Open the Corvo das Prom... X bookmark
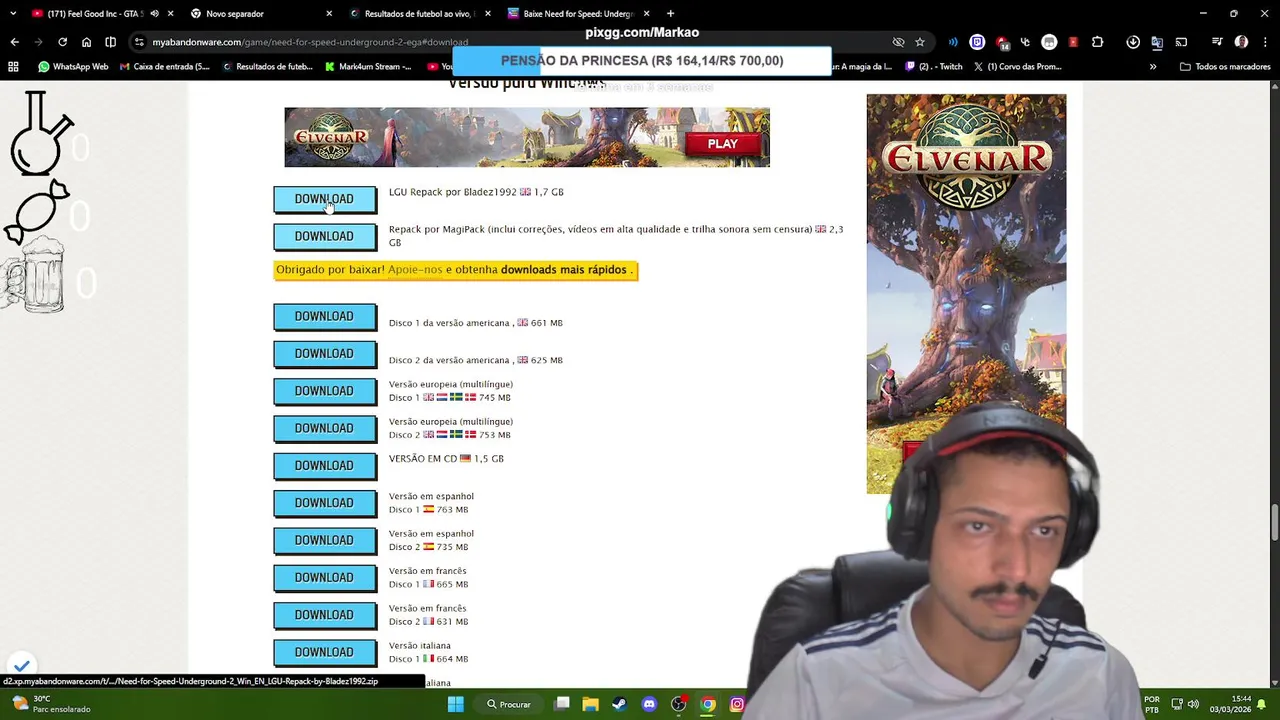This screenshot has height=720, width=1280. point(1017,67)
